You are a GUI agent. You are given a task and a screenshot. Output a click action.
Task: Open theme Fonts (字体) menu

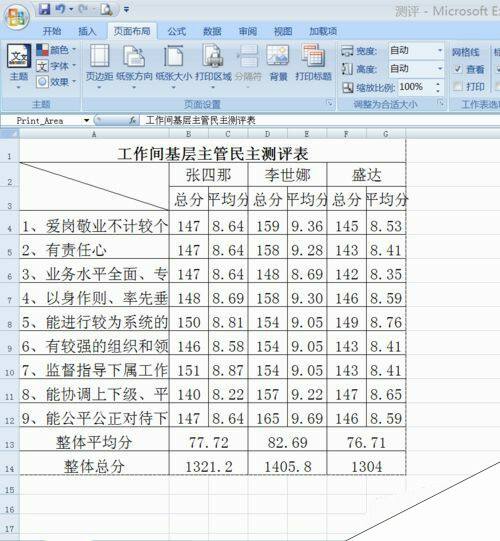point(56,66)
